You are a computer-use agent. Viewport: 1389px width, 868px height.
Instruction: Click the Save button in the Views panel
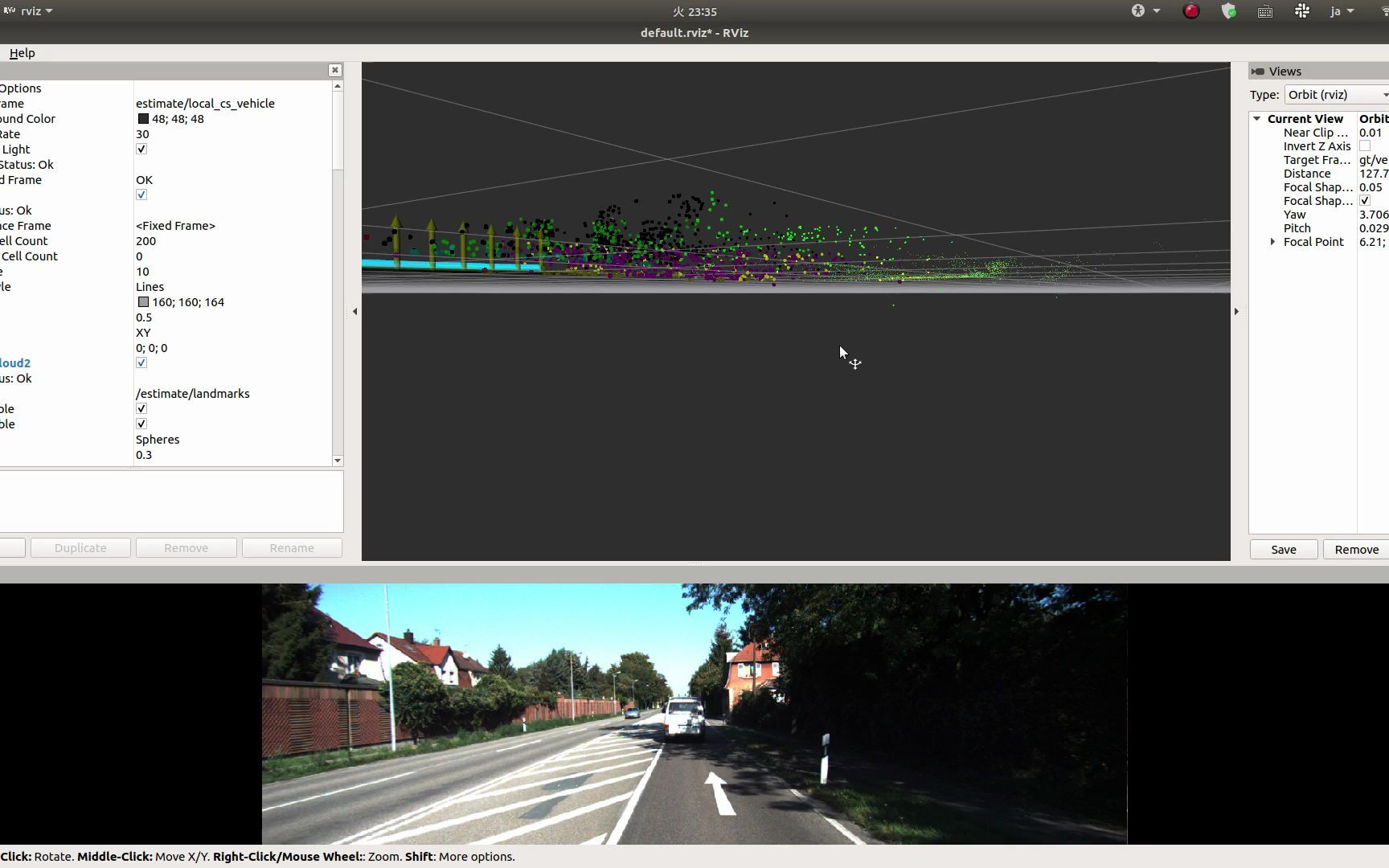coord(1283,549)
